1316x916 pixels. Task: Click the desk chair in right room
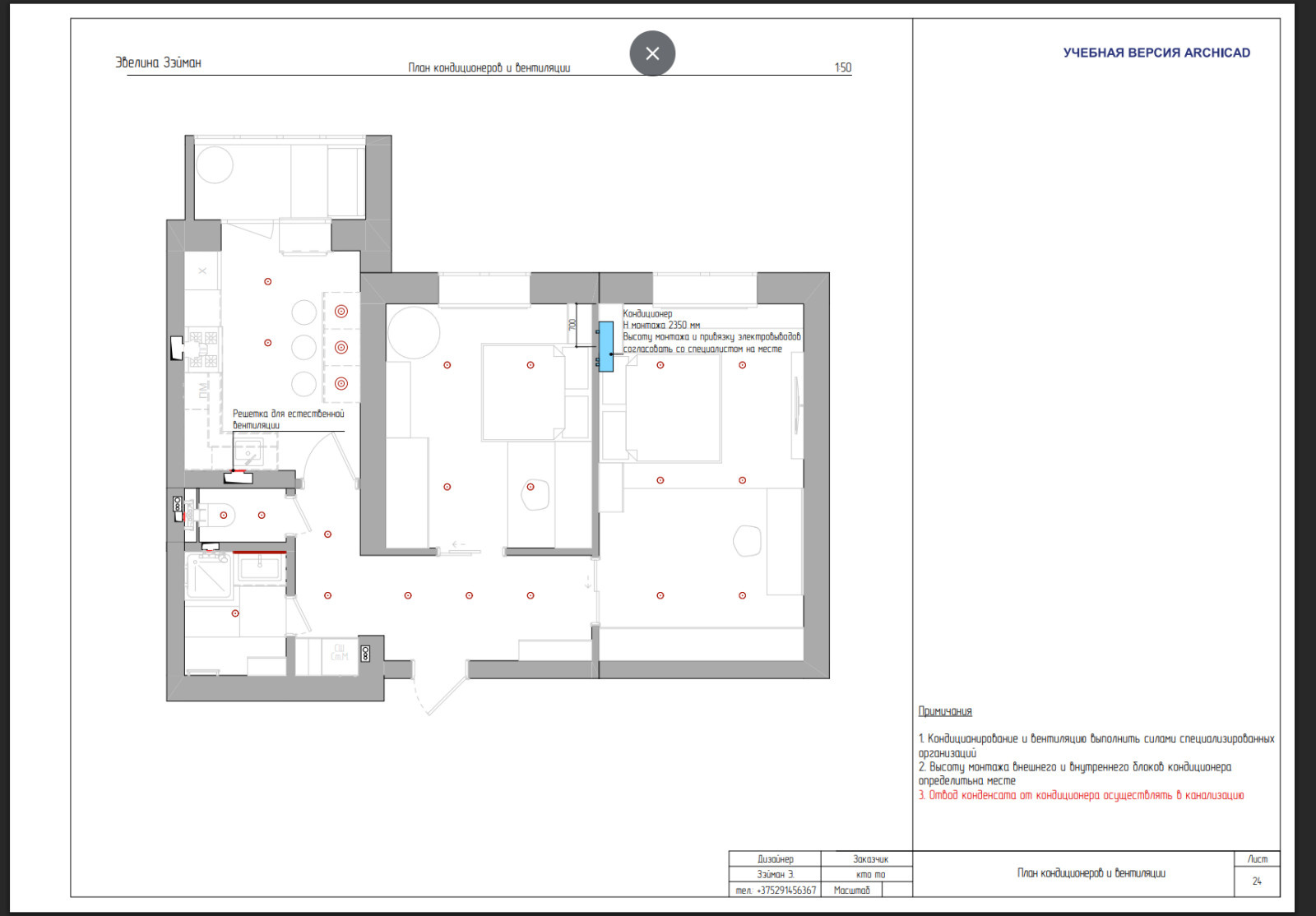click(x=747, y=541)
